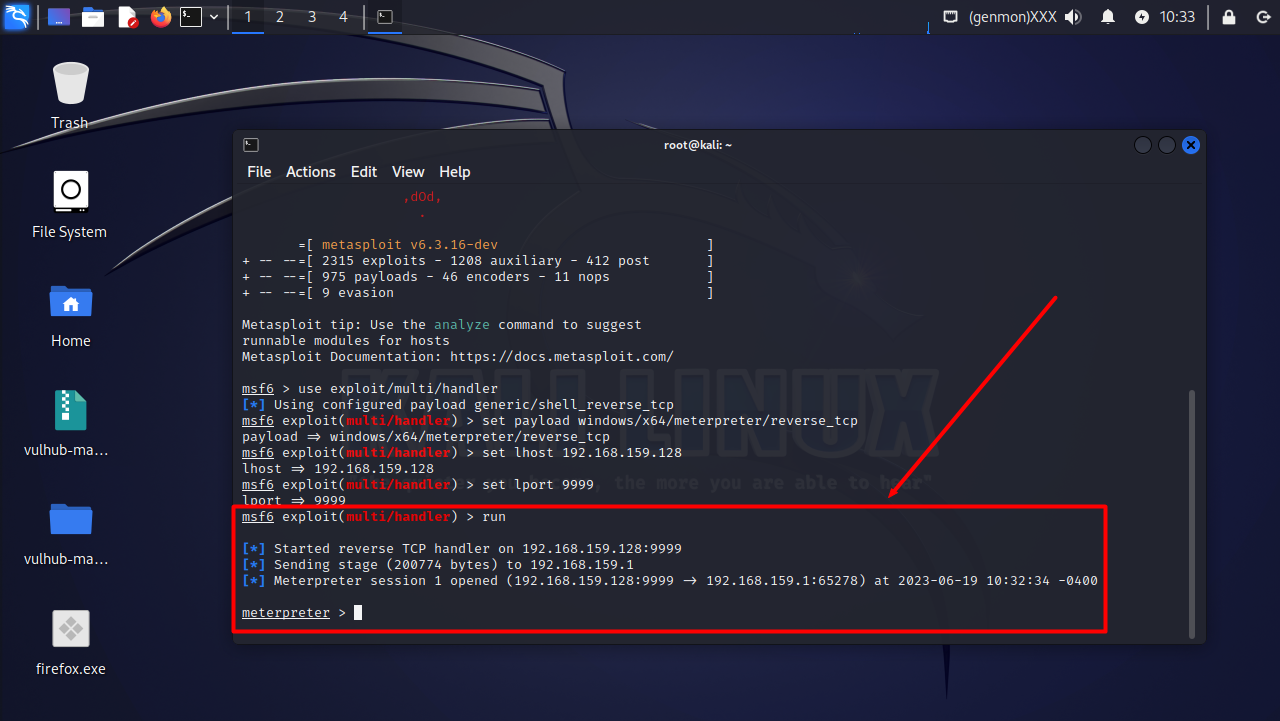Open the terminal Help menu
The width and height of the screenshot is (1280, 721).
tap(454, 172)
